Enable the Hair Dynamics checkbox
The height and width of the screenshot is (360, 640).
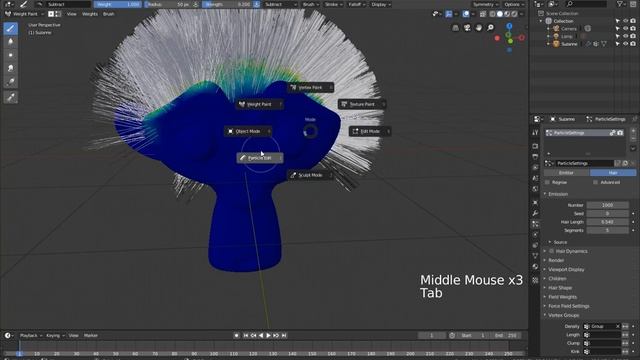coord(551,251)
